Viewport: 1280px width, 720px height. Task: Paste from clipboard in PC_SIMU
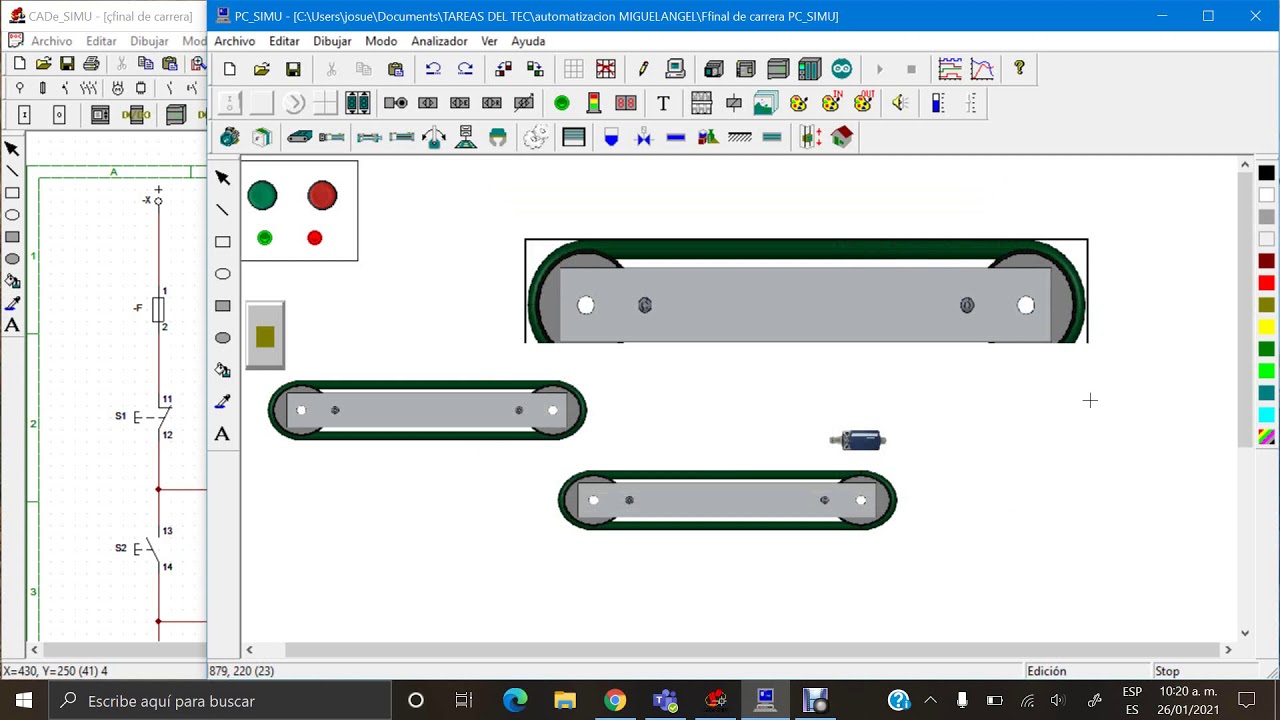click(x=396, y=69)
